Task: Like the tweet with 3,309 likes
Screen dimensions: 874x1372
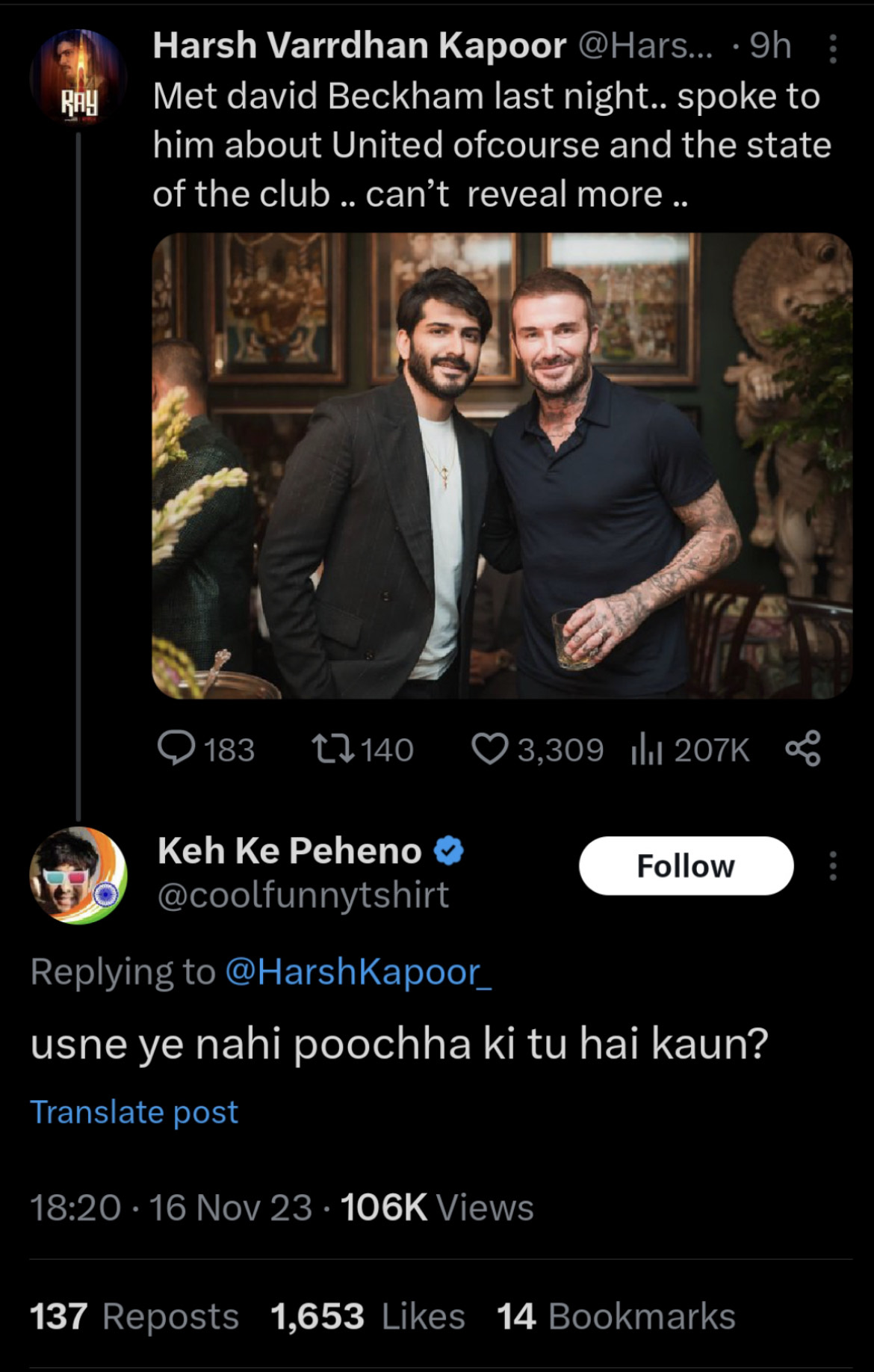Action: (490, 749)
